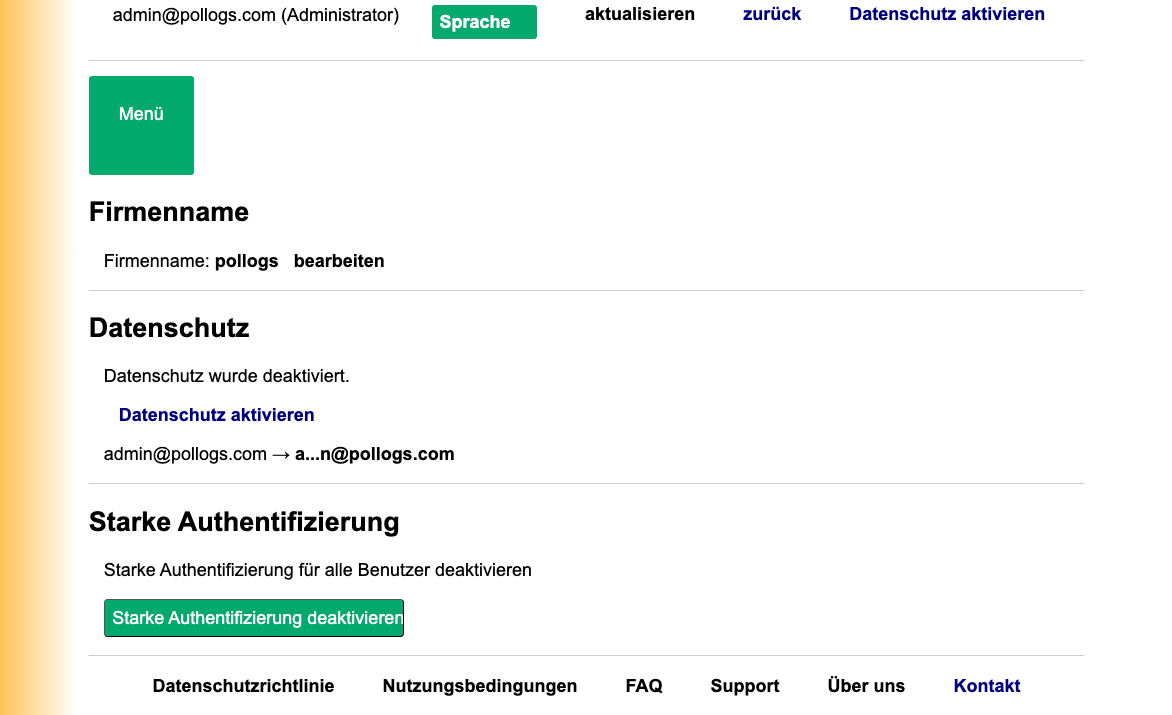Open the Datenschutzrichtlinie footer page
The width and height of the screenshot is (1172, 715).
pos(243,686)
